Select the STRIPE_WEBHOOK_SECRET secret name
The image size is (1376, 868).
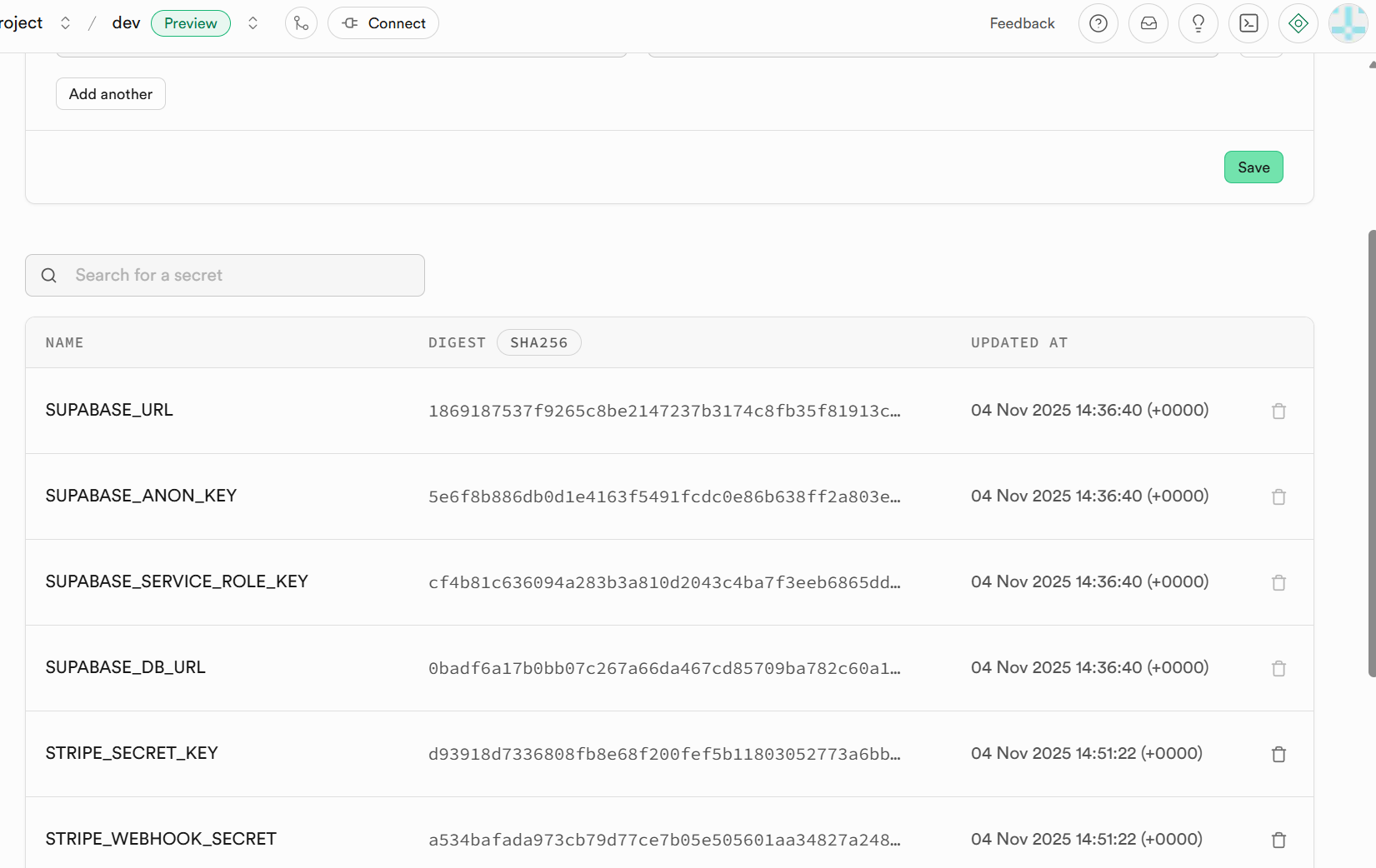click(161, 839)
